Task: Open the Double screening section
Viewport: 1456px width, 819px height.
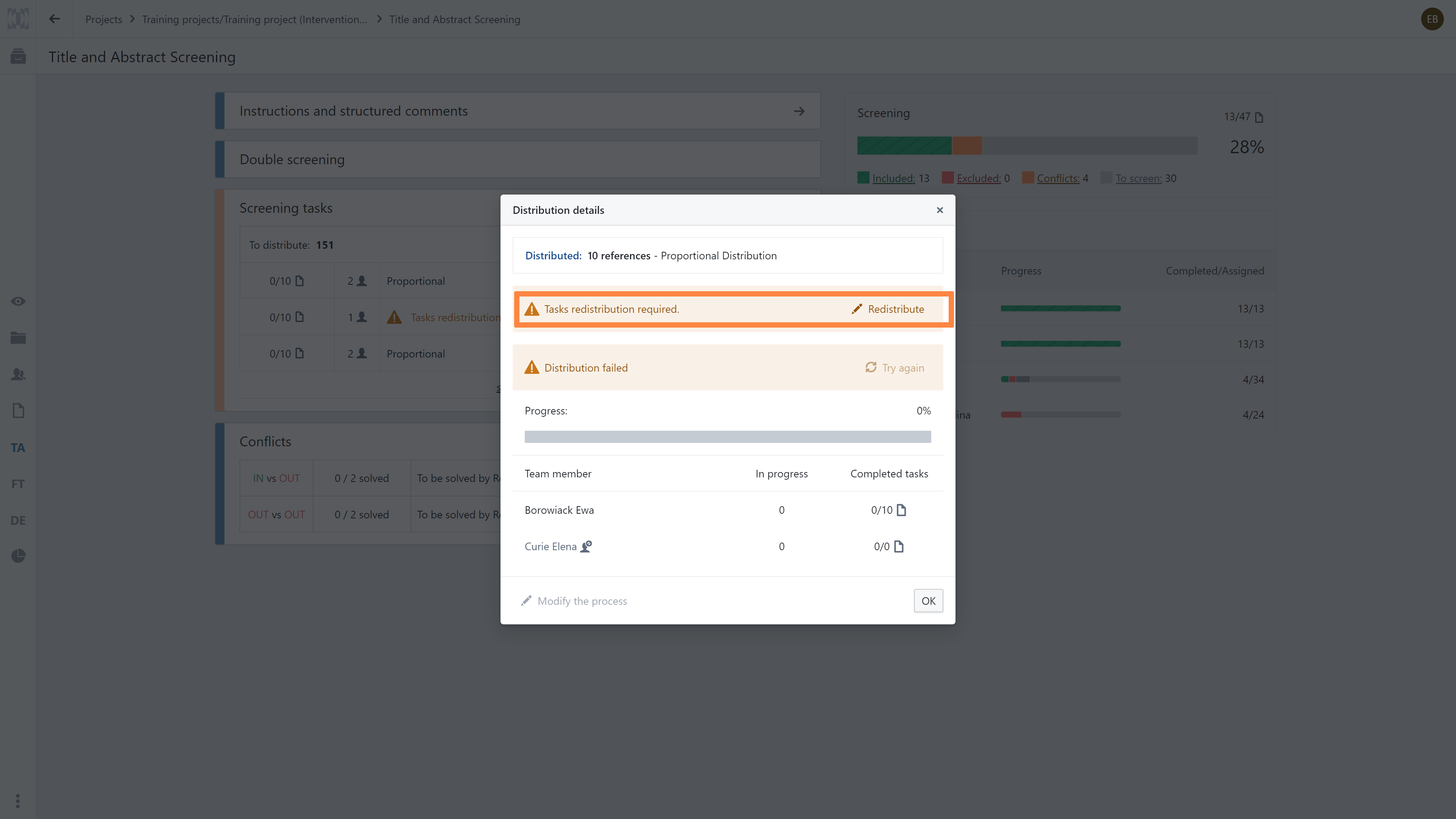Action: [x=518, y=159]
